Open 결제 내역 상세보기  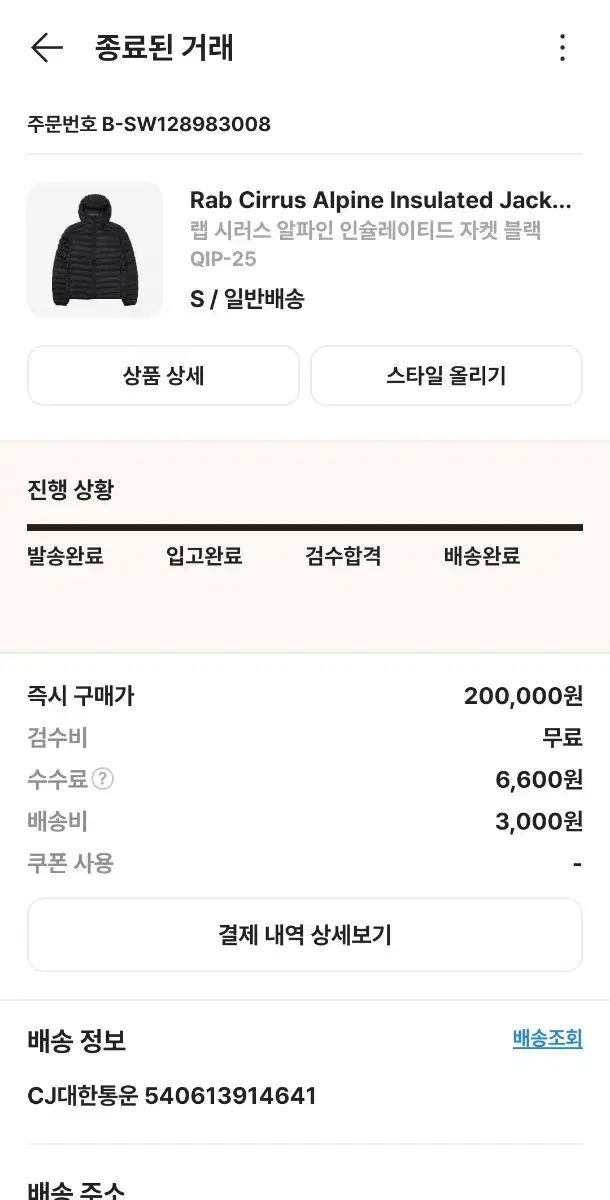tap(305, 935)
